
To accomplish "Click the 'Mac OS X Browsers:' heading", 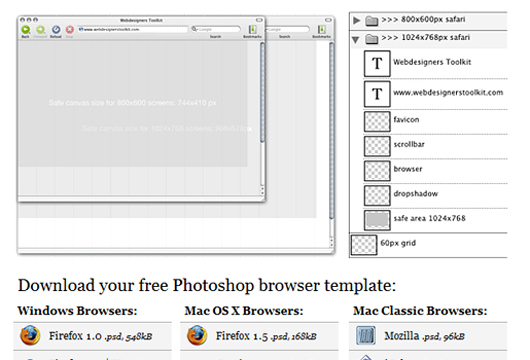I will pyautogui.click(x=244, y=311).
